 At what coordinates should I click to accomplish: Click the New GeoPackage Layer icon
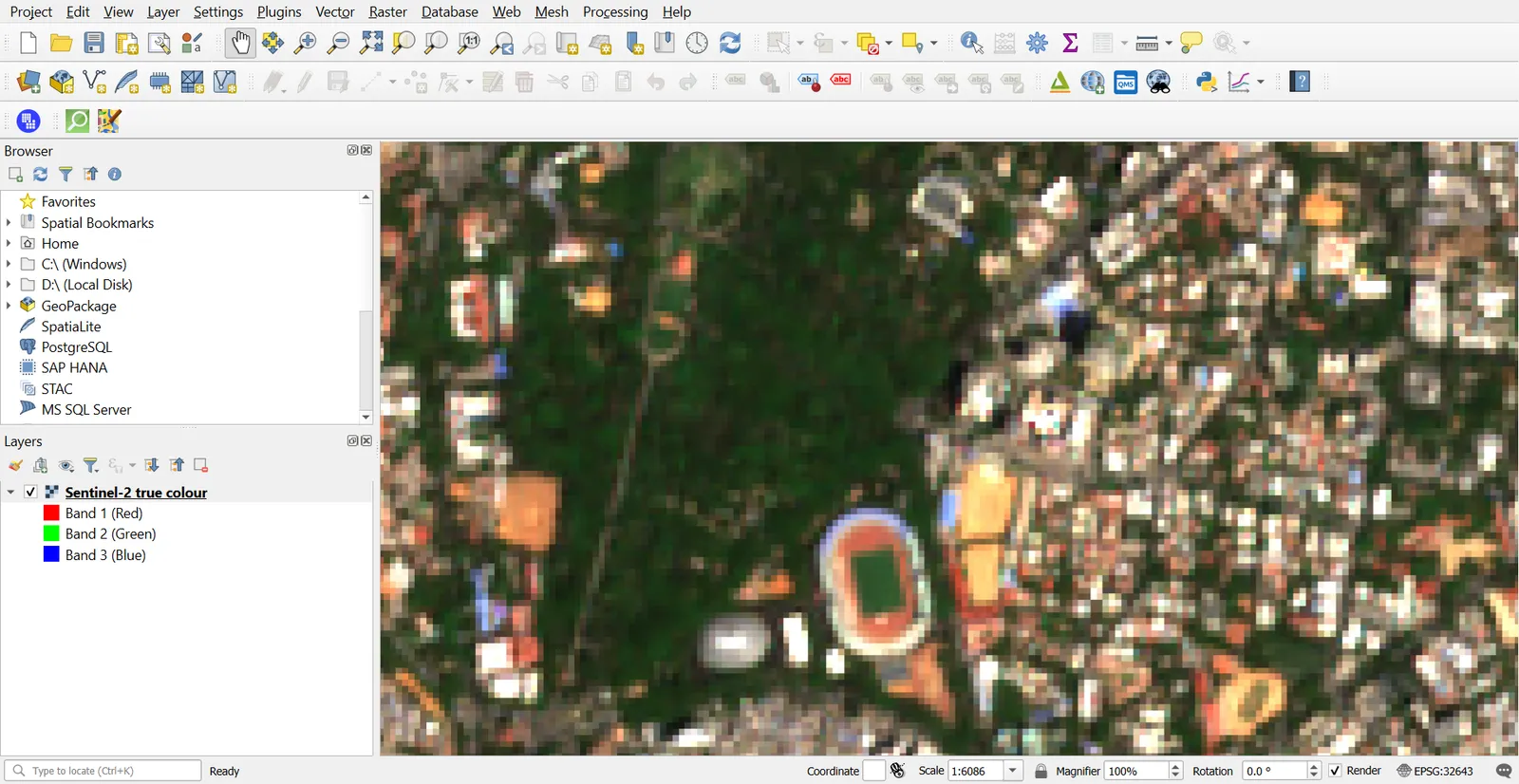tap(62, 82)
